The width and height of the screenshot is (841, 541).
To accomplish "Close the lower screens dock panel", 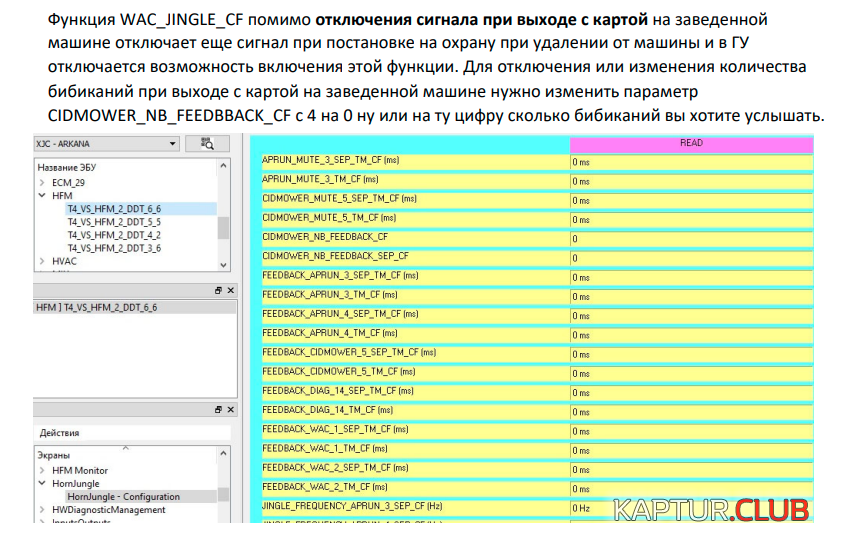I will tap(230, 410).
